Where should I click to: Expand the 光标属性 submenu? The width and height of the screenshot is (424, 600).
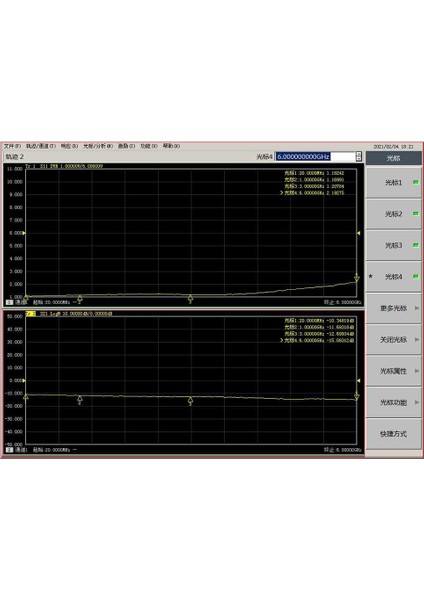[393, 371]
